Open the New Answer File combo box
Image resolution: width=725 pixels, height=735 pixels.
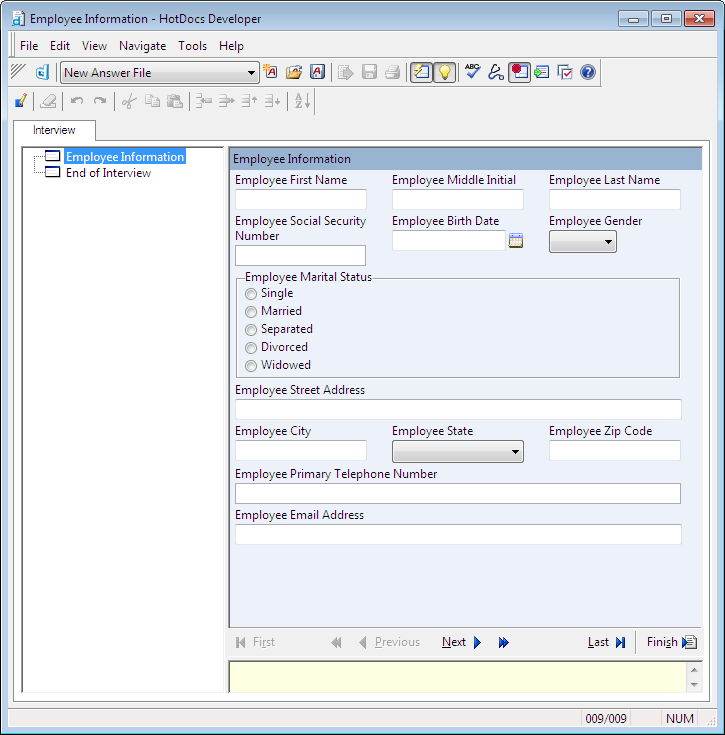tap(252, 73)
